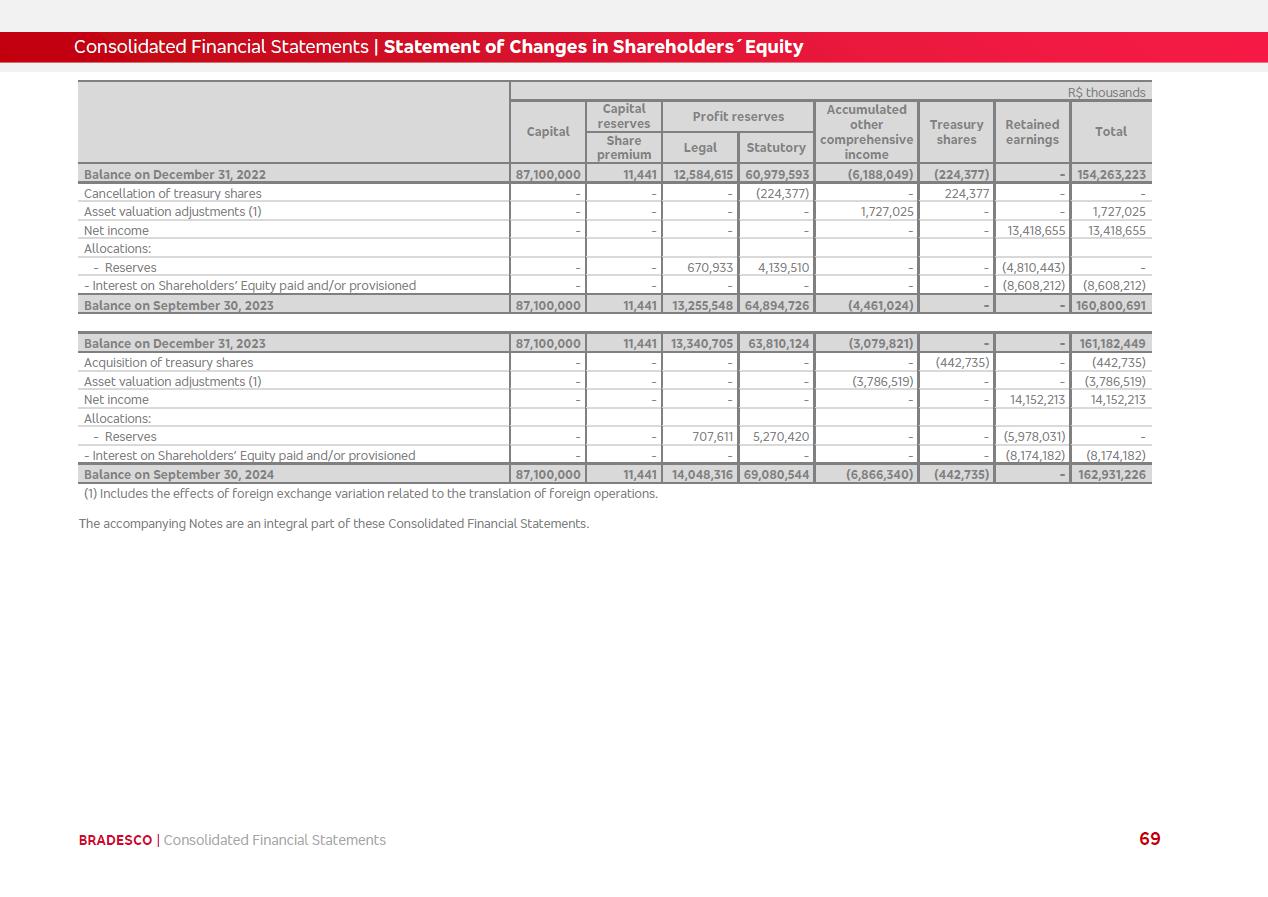Click the 'Share premium' column subheader
Viewport: 1268px width, 897px height.
coord(624,147)
